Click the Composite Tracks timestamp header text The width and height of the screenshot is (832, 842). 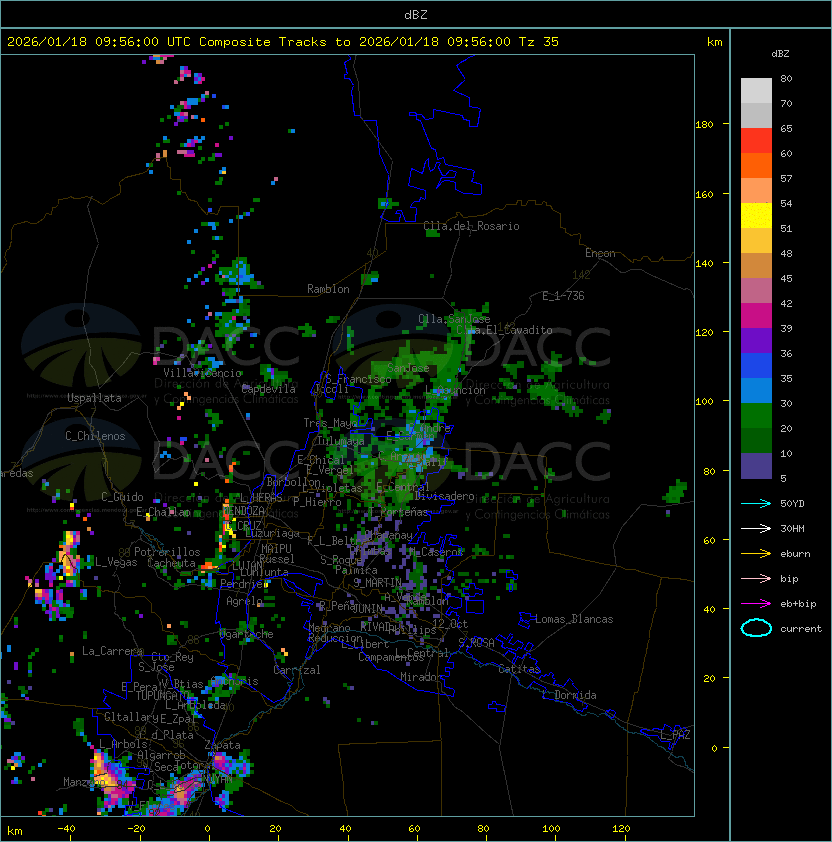283,41
